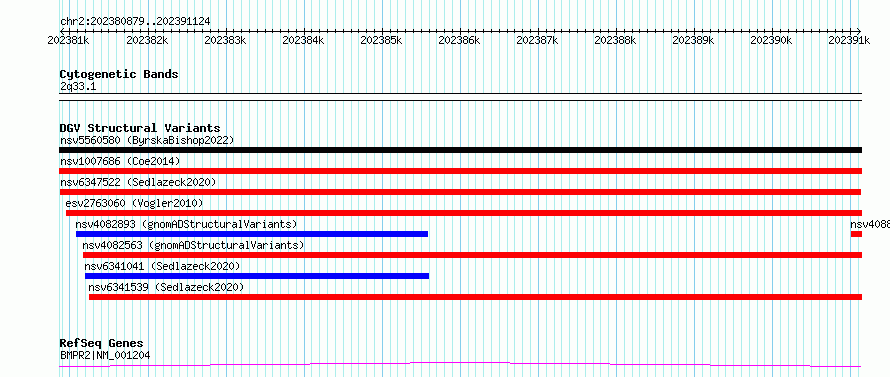Open variant label nsv4082893 (gnomADStructuralVariants)

(x=186, y=224)
